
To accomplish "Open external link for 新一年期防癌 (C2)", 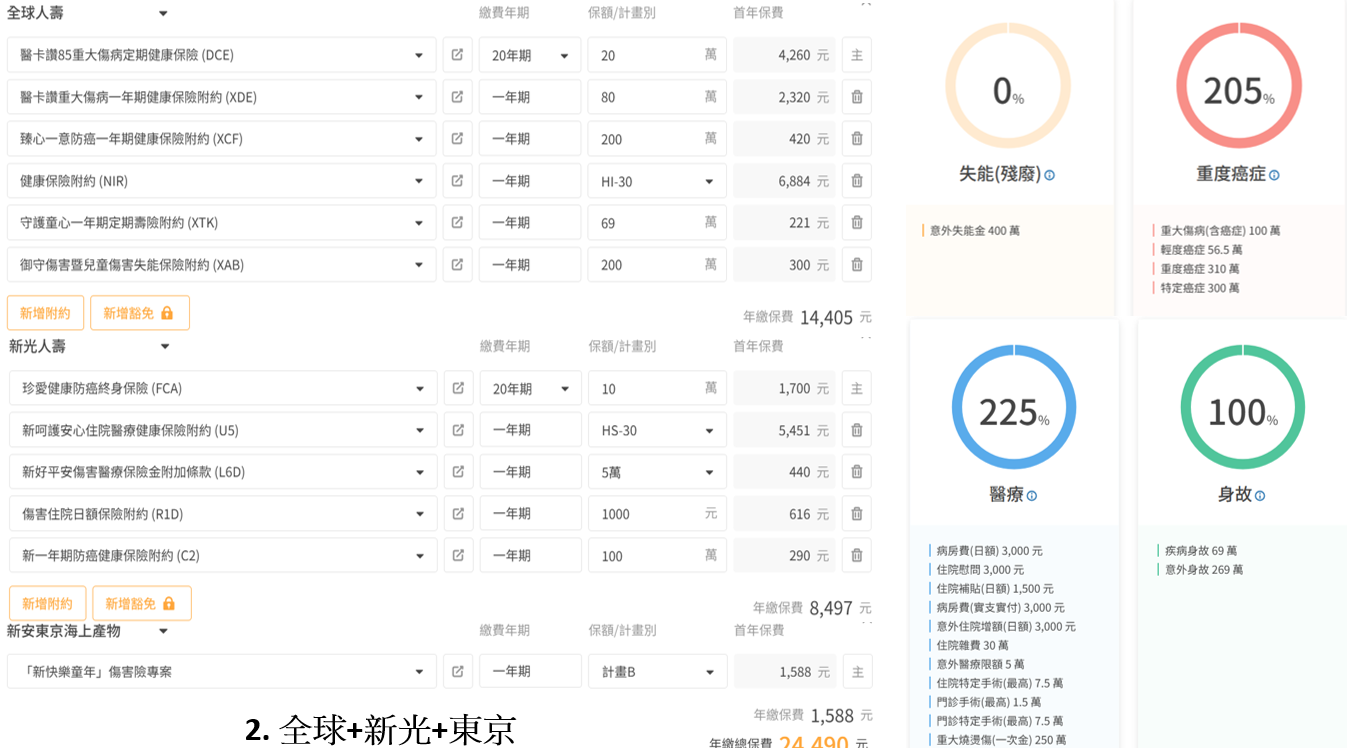I will click(458, 555).
